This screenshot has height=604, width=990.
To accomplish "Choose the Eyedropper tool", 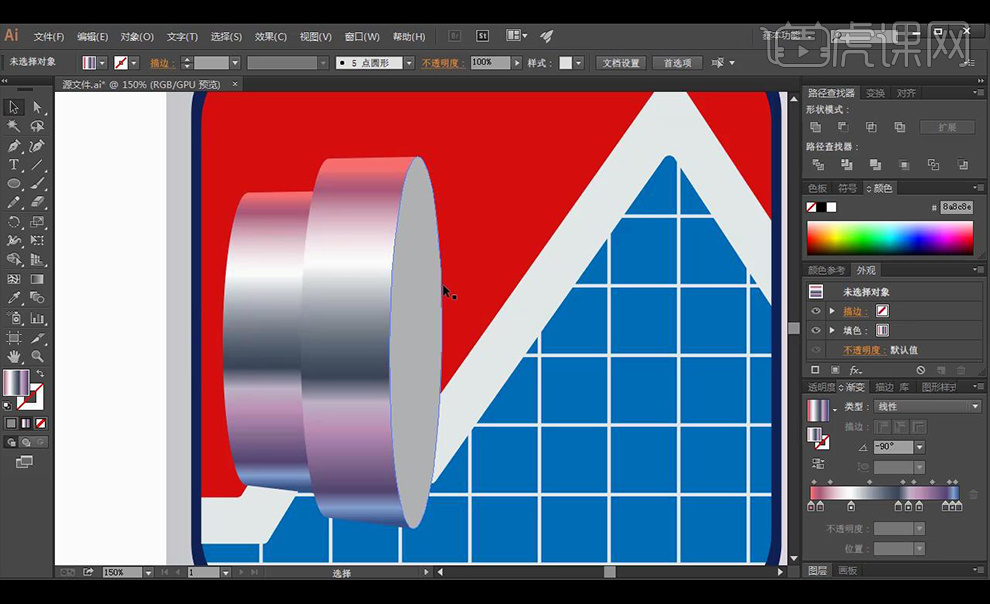I will coord(13,298).
